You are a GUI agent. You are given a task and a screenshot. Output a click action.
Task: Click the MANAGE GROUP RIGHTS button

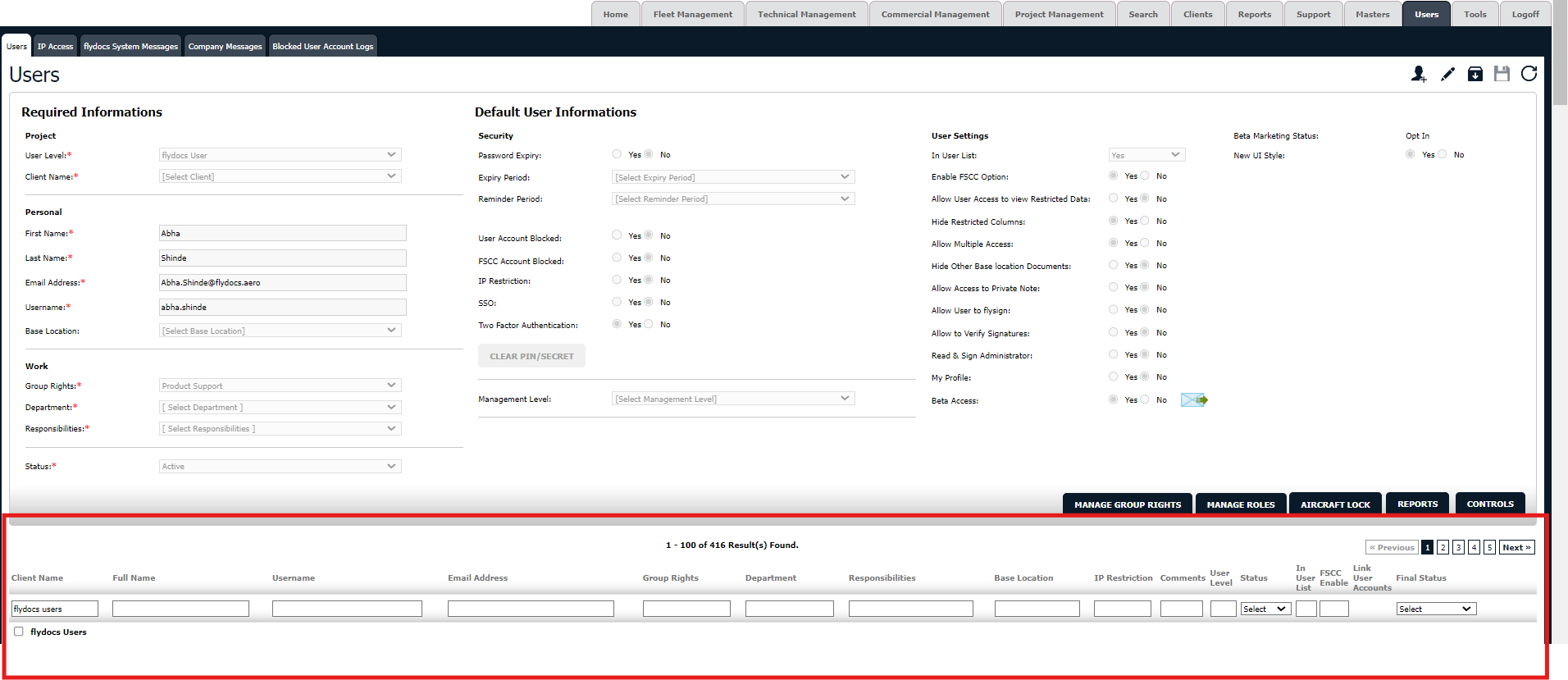tap(1128, 504)
